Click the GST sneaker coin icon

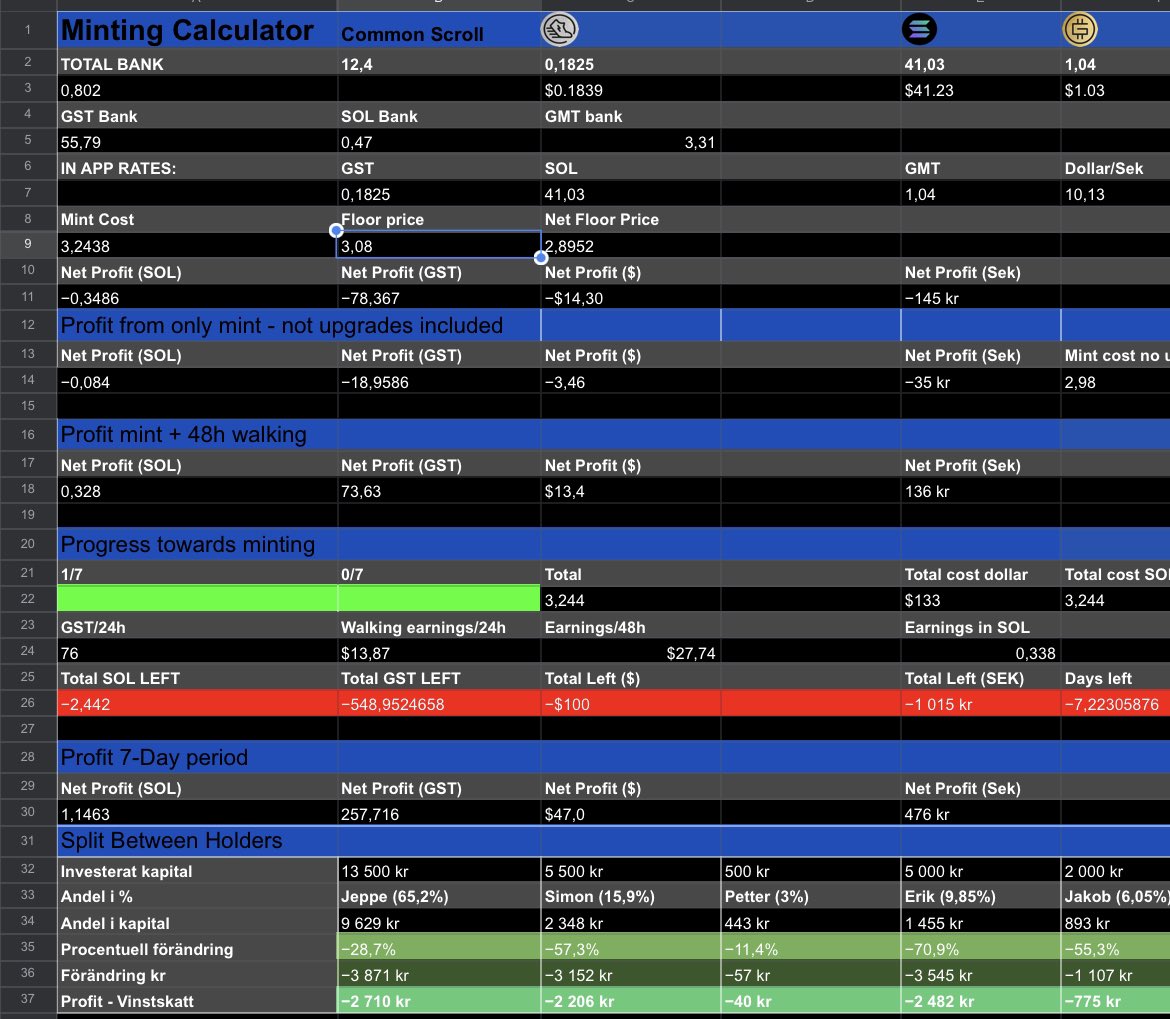coord(559,30)
